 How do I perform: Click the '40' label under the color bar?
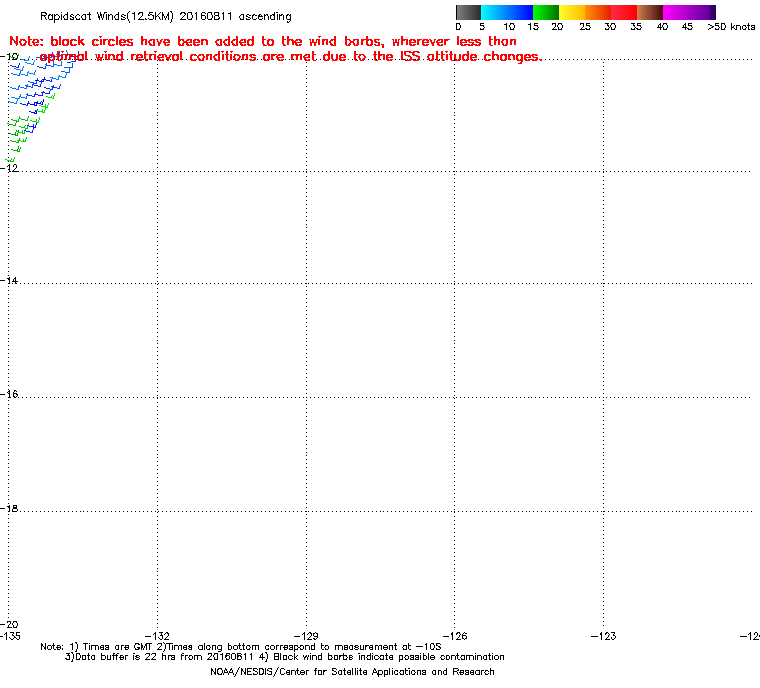coord(662,27)
